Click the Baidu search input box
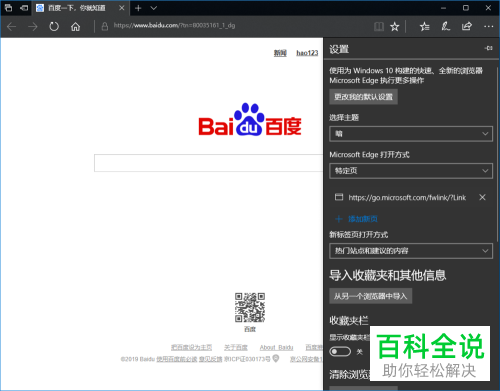This screenshot has height=391, width=500. point(208,163)
